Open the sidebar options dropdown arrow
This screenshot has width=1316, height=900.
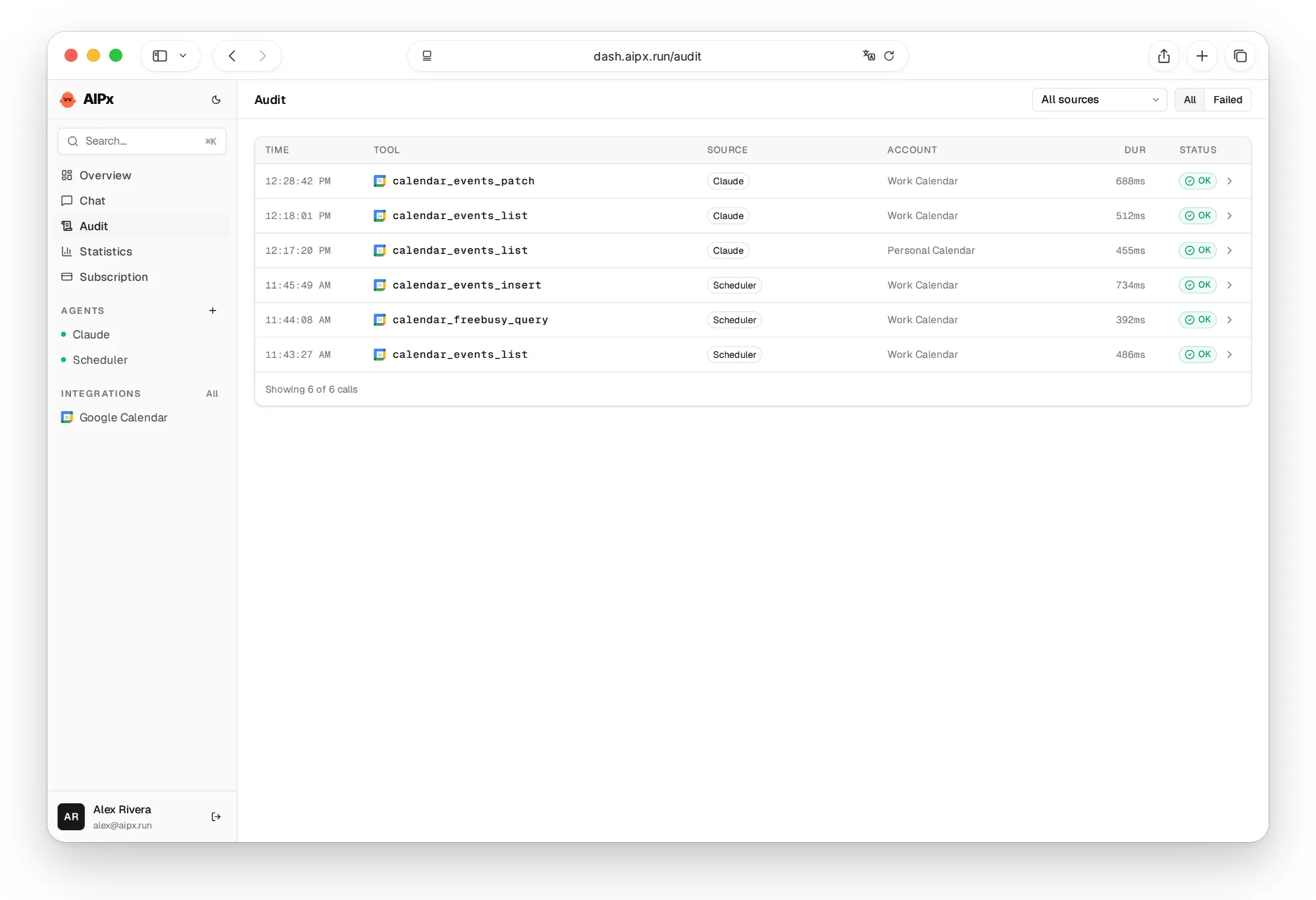[183, 56]
